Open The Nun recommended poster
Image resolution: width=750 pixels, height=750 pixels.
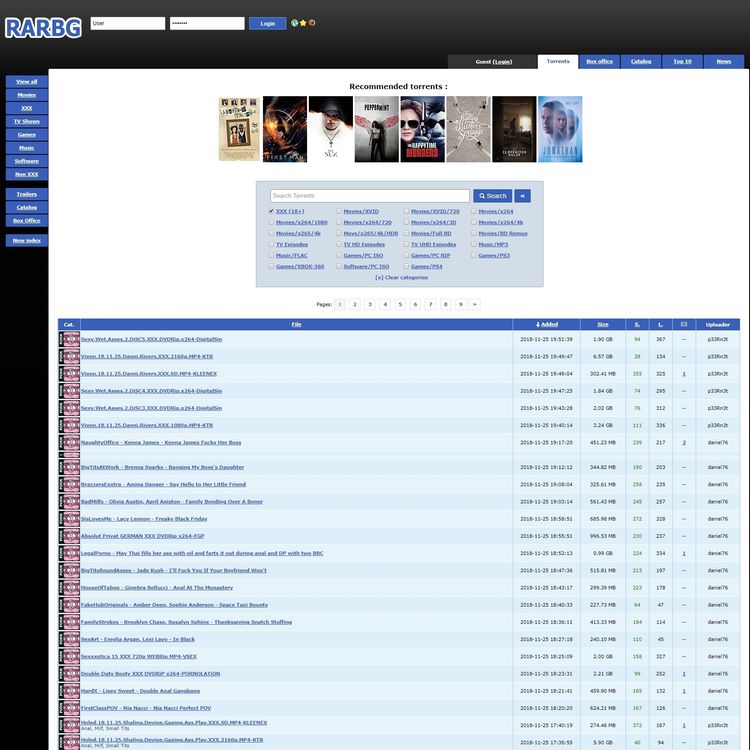(331, 129)
